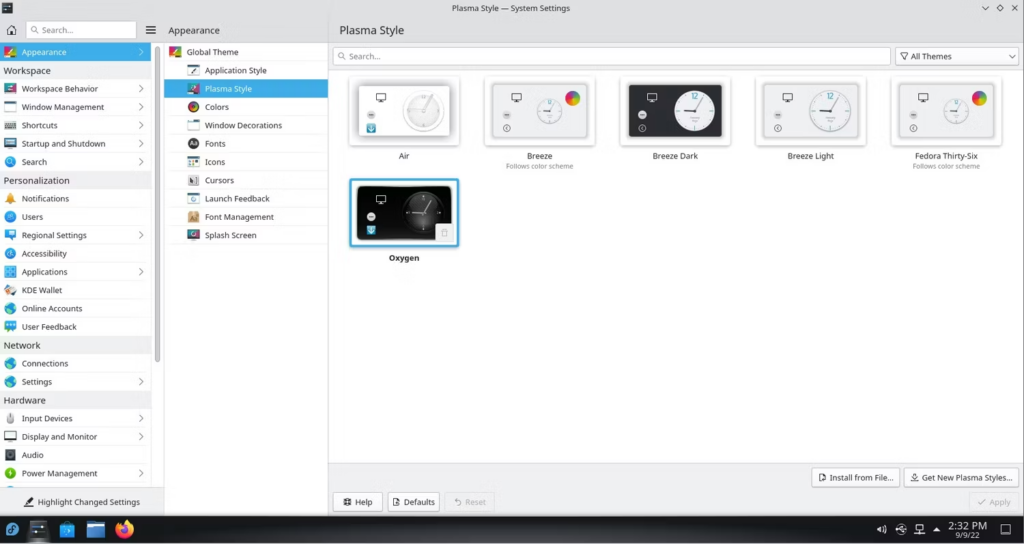
Task: Select the Breeze Dark style thumbnail
Action: [x=675, y=111]
